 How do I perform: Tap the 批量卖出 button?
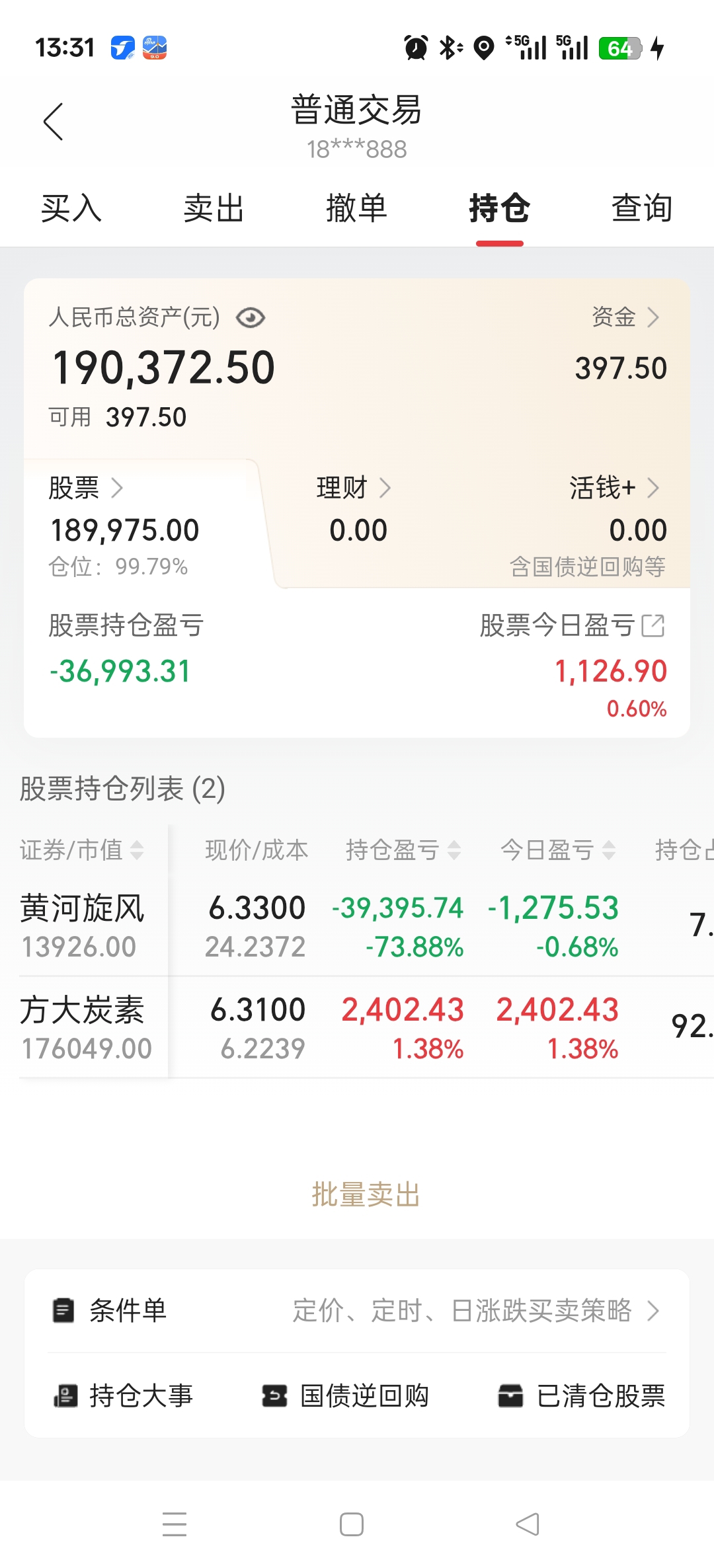366,1195
